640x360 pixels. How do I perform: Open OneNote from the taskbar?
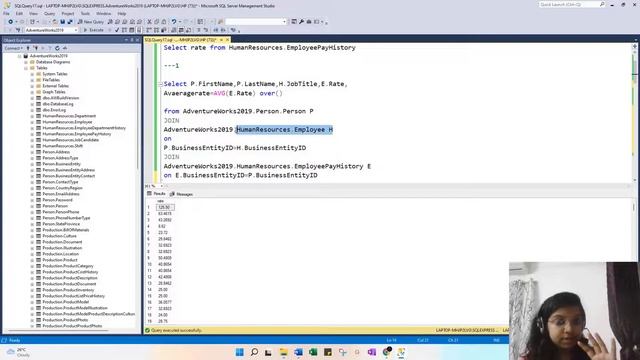click(x=372, y=352)
